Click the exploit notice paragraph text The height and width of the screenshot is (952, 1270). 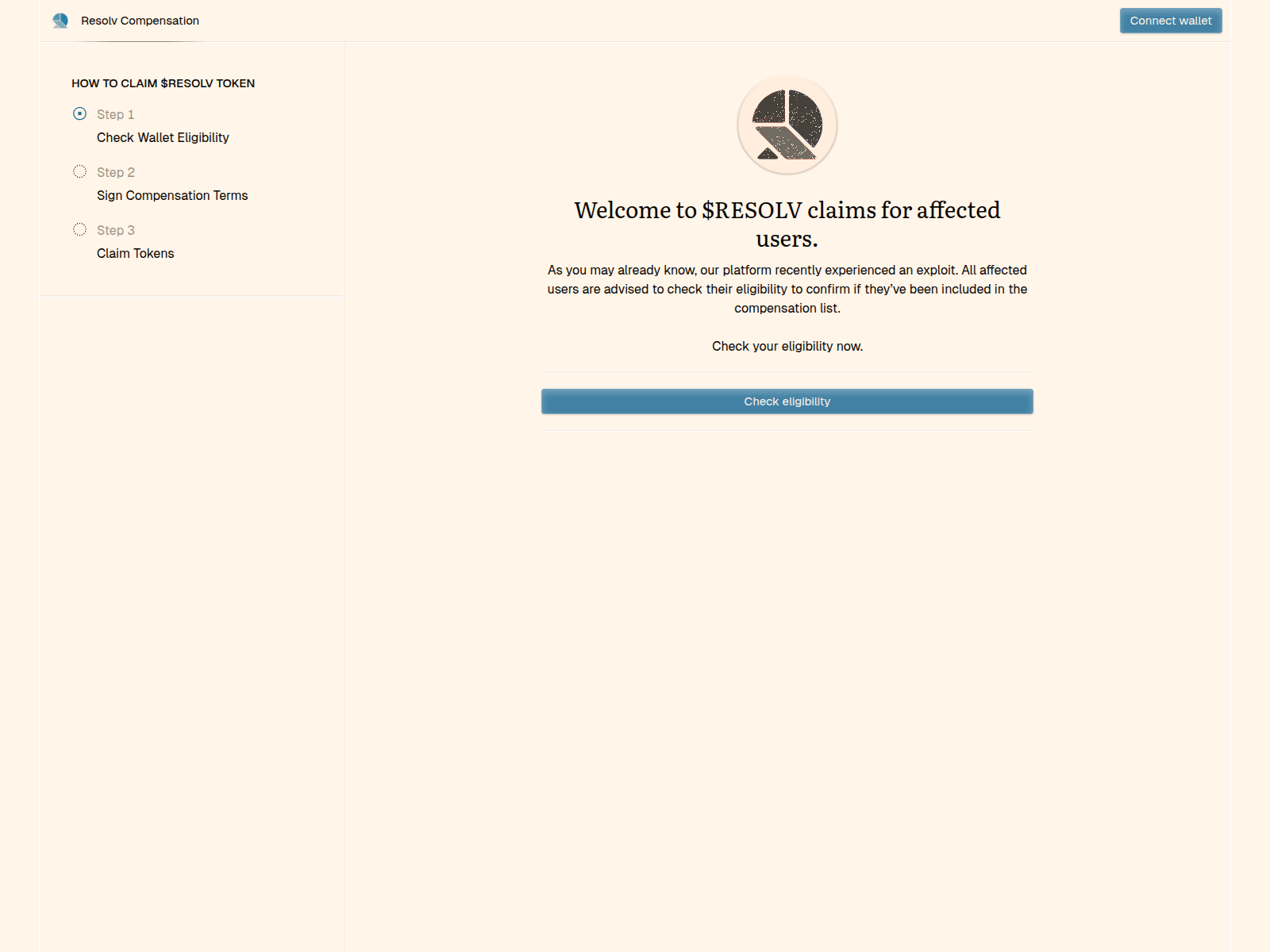coord(787,289)
